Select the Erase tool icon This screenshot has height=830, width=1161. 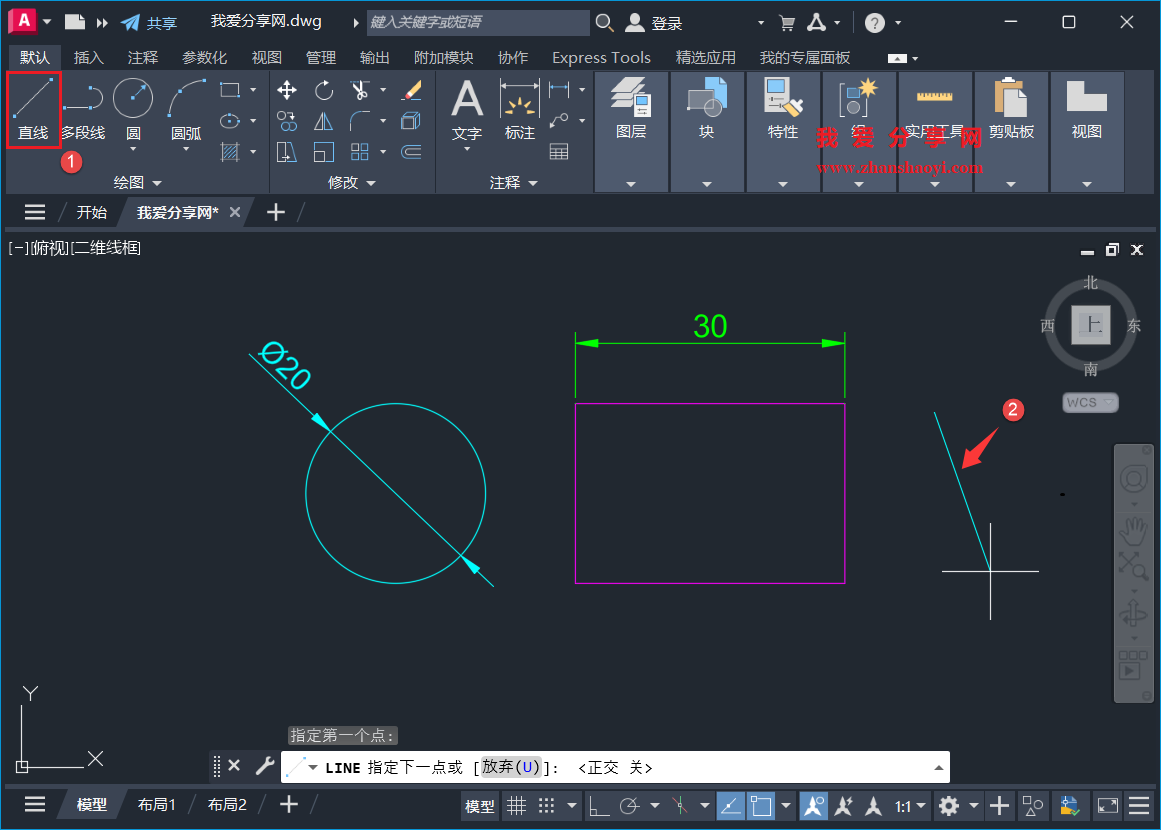pos(410,91)
